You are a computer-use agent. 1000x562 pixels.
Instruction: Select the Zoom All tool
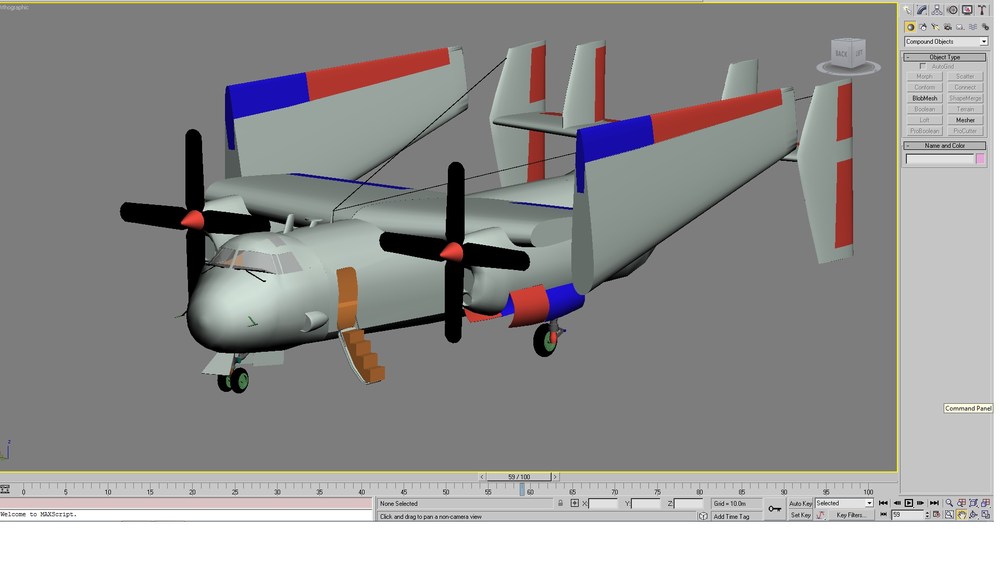(961, 503)
